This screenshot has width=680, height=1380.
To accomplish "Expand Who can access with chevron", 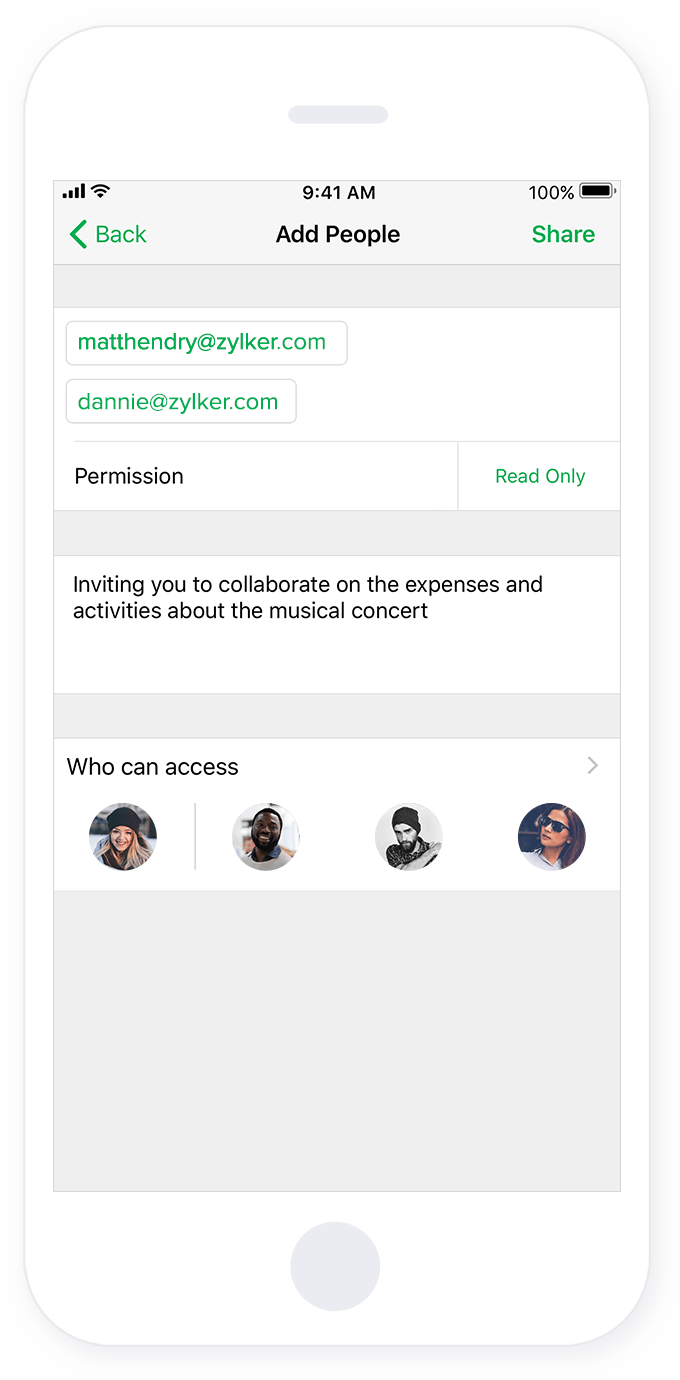I will (593, 766).
